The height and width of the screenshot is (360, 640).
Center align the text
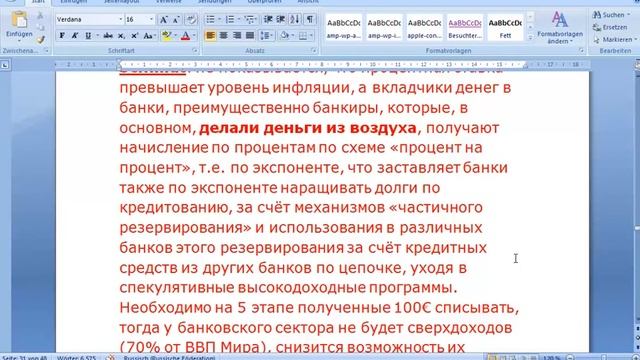coord(223,36)
